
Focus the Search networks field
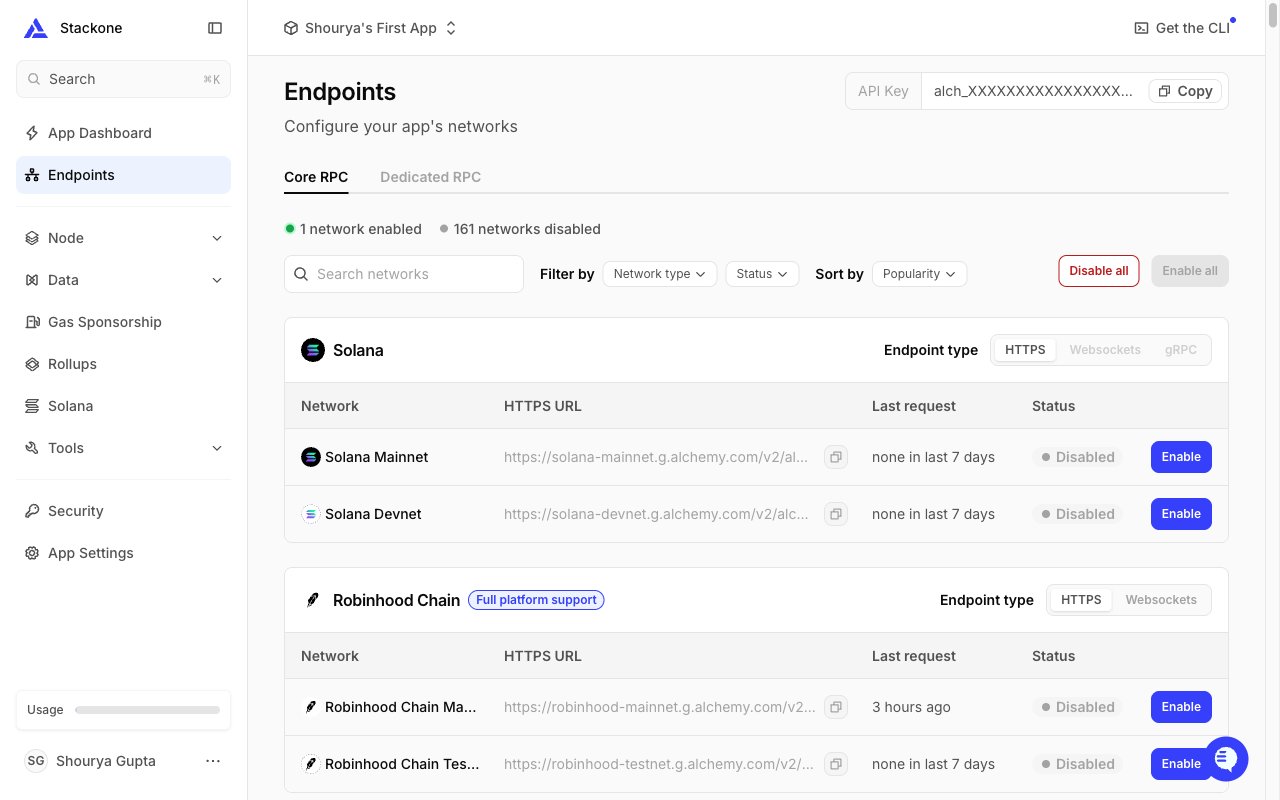pyautogui.click(x=404, y=274)
